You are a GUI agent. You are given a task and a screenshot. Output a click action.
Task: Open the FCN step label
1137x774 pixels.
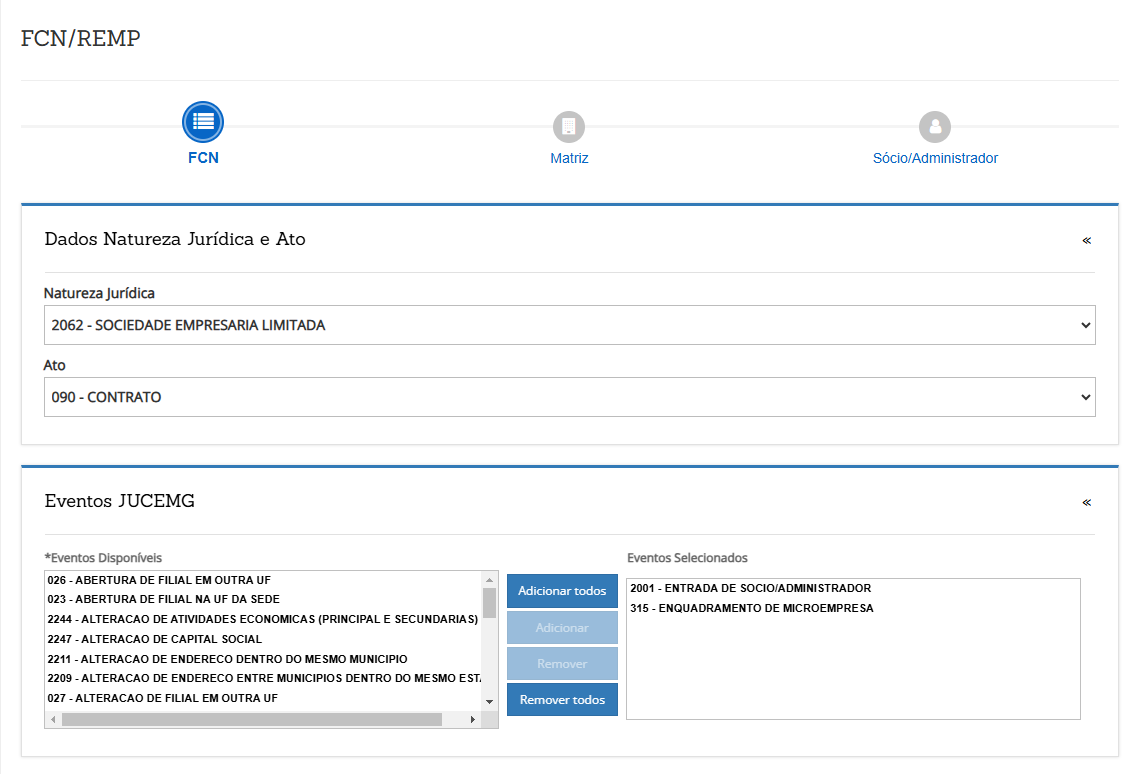tap(203, 158)
